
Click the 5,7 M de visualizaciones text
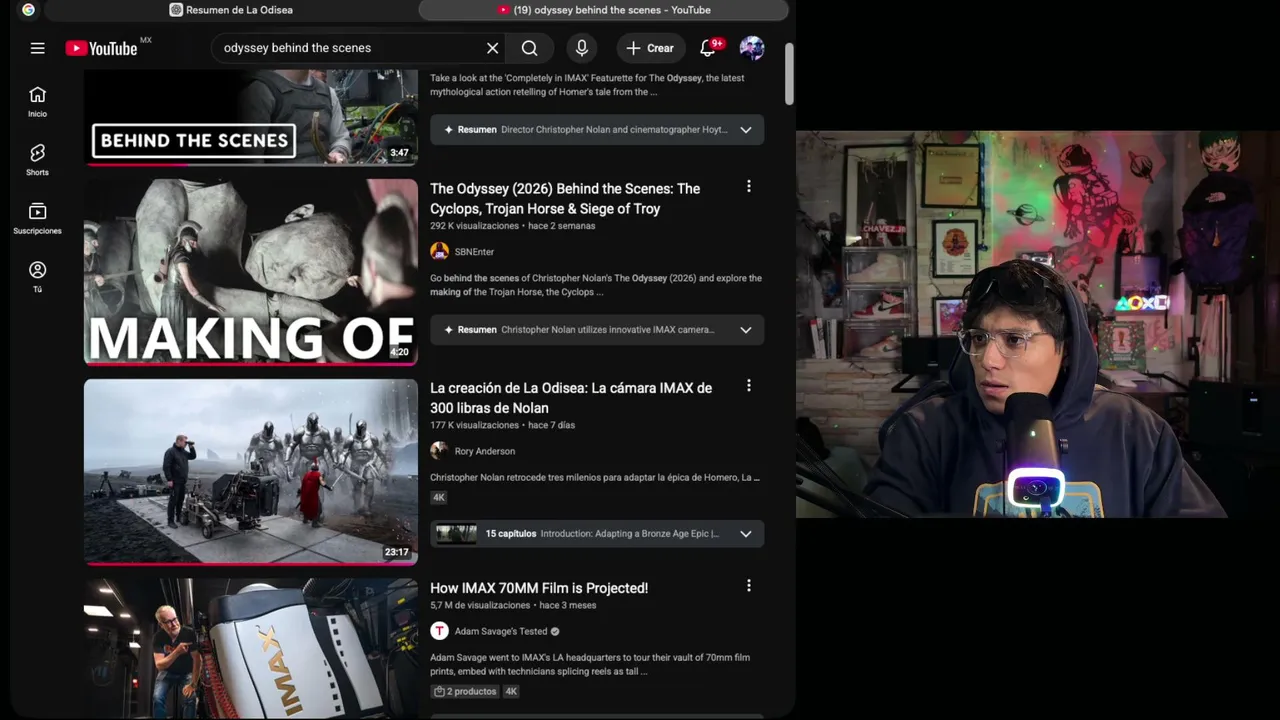(x=480, y=605)
